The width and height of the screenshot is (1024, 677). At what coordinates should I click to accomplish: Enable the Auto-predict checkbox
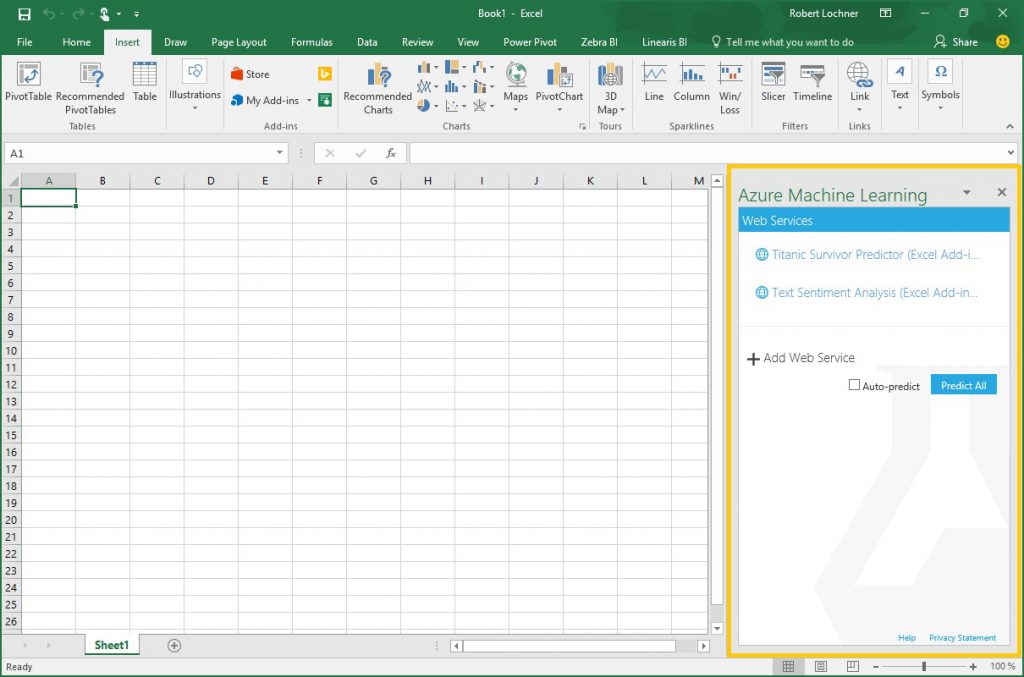tap(855, 384)
